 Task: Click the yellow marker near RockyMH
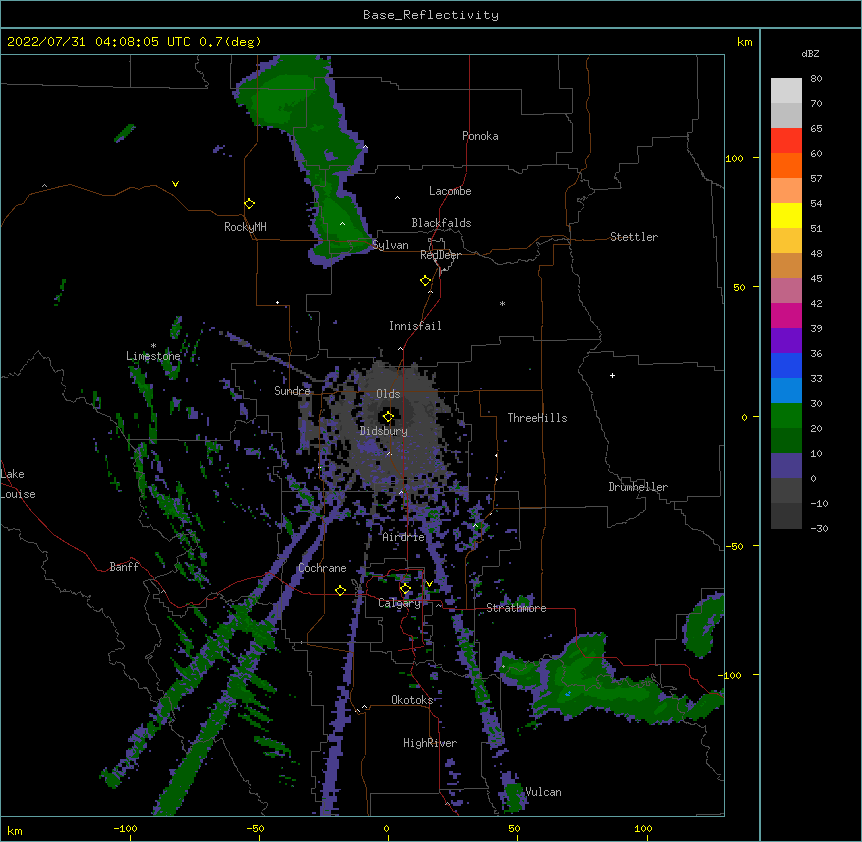click(249, 203)
